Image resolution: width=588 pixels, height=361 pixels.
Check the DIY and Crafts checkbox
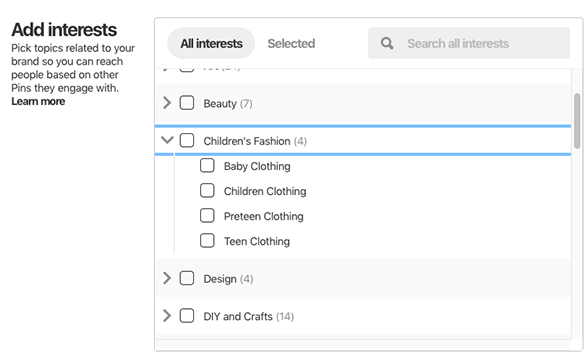pyautogui.click(x=187, y=316)
